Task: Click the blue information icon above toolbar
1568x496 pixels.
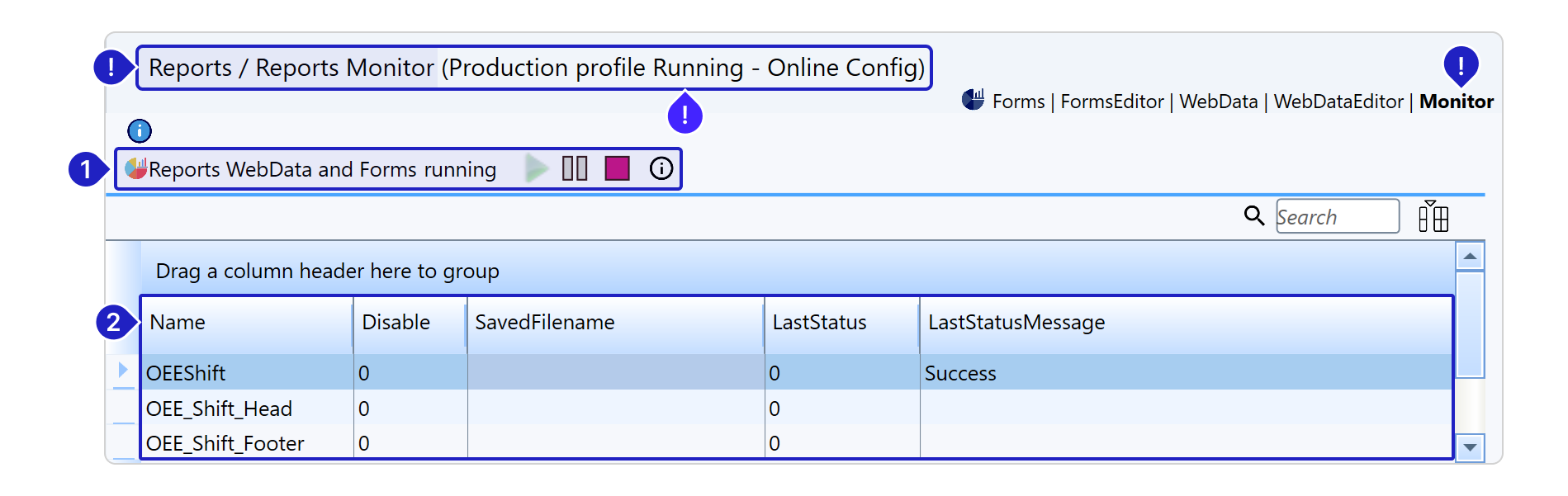Action: pos(140,130)
